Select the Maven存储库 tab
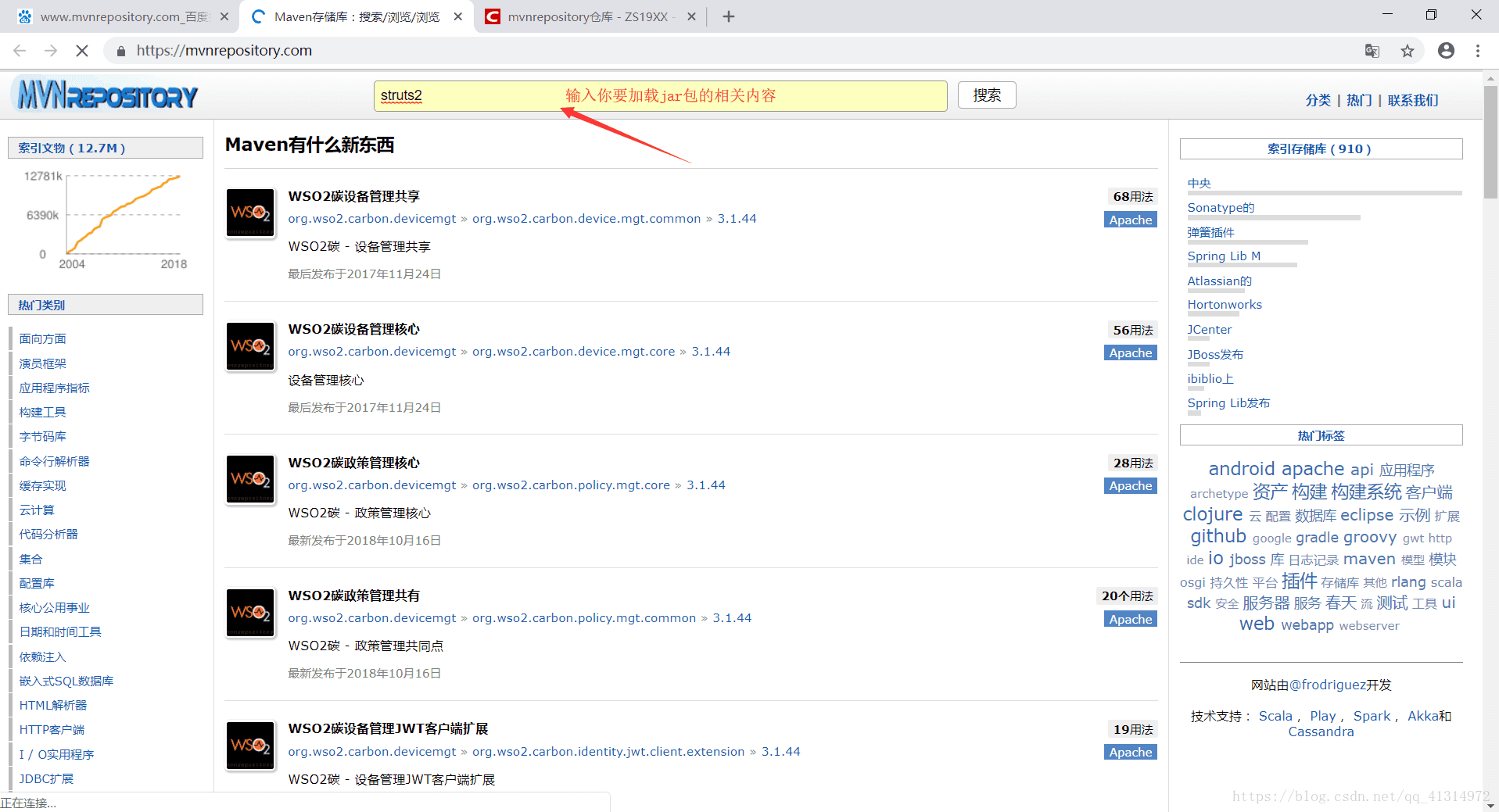 pyautogui.click(x=356, y=16)
